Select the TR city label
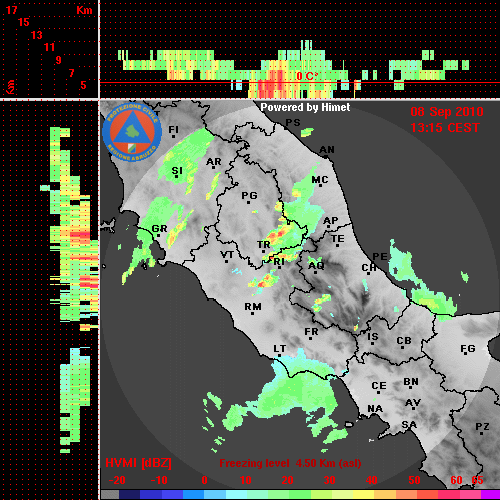This screenshot has width=500, height=500. point(264,245)
